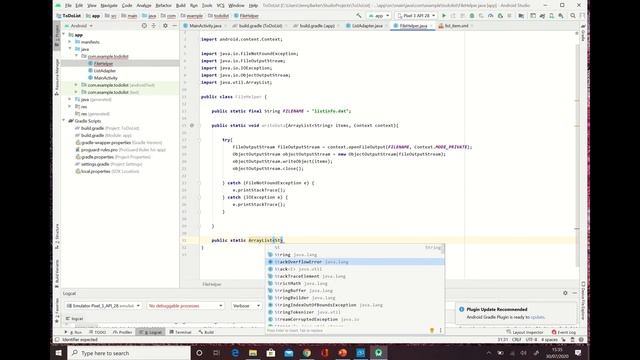The height and width of the screenshot is (360, 640).
Task: Select StackOverflowError in completion list
Action: (355, 262)
